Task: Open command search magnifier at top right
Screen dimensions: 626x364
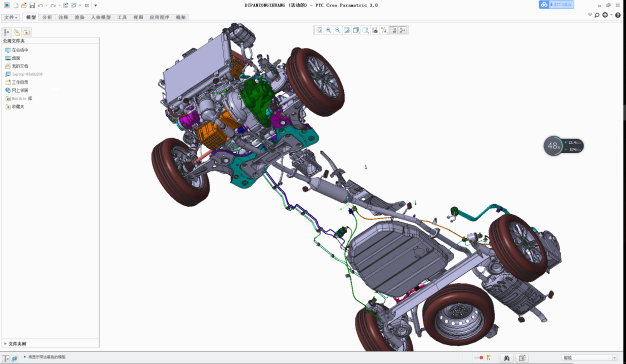Action: coord(597,15)
